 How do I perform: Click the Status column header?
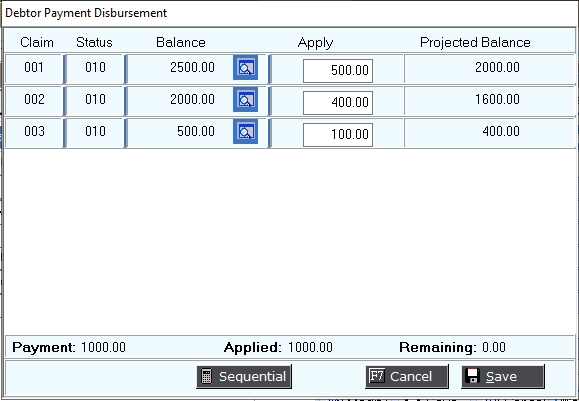pyautogui.click(x=94, y=42)
